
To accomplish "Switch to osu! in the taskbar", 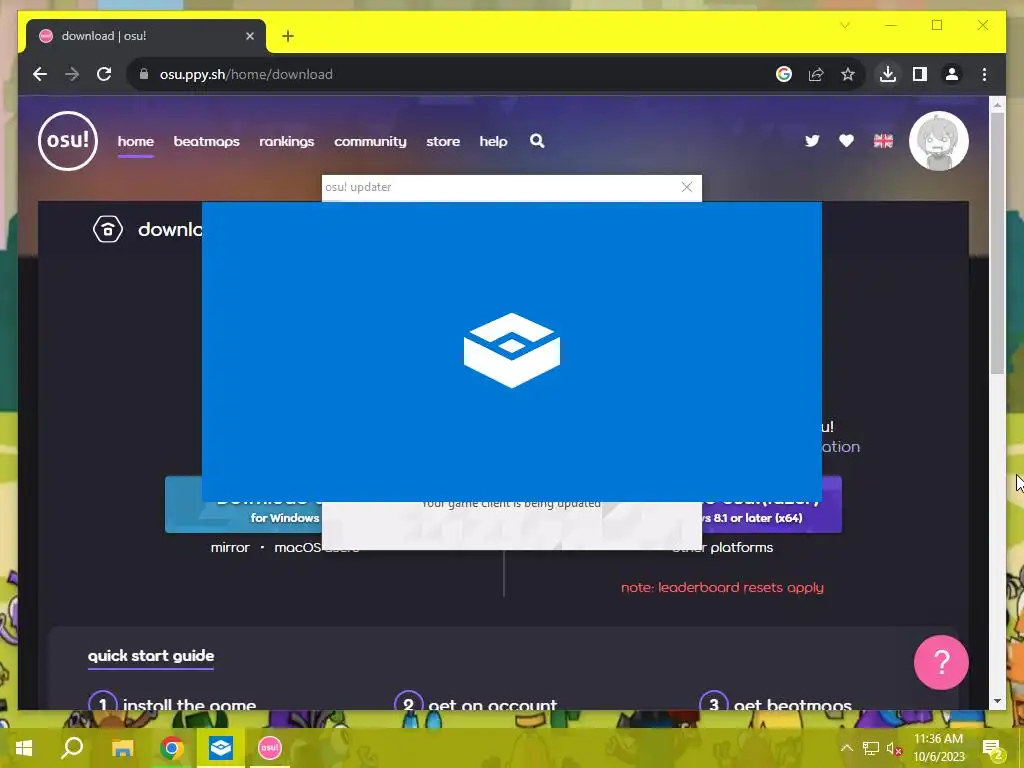I will (x=270, y=748).
